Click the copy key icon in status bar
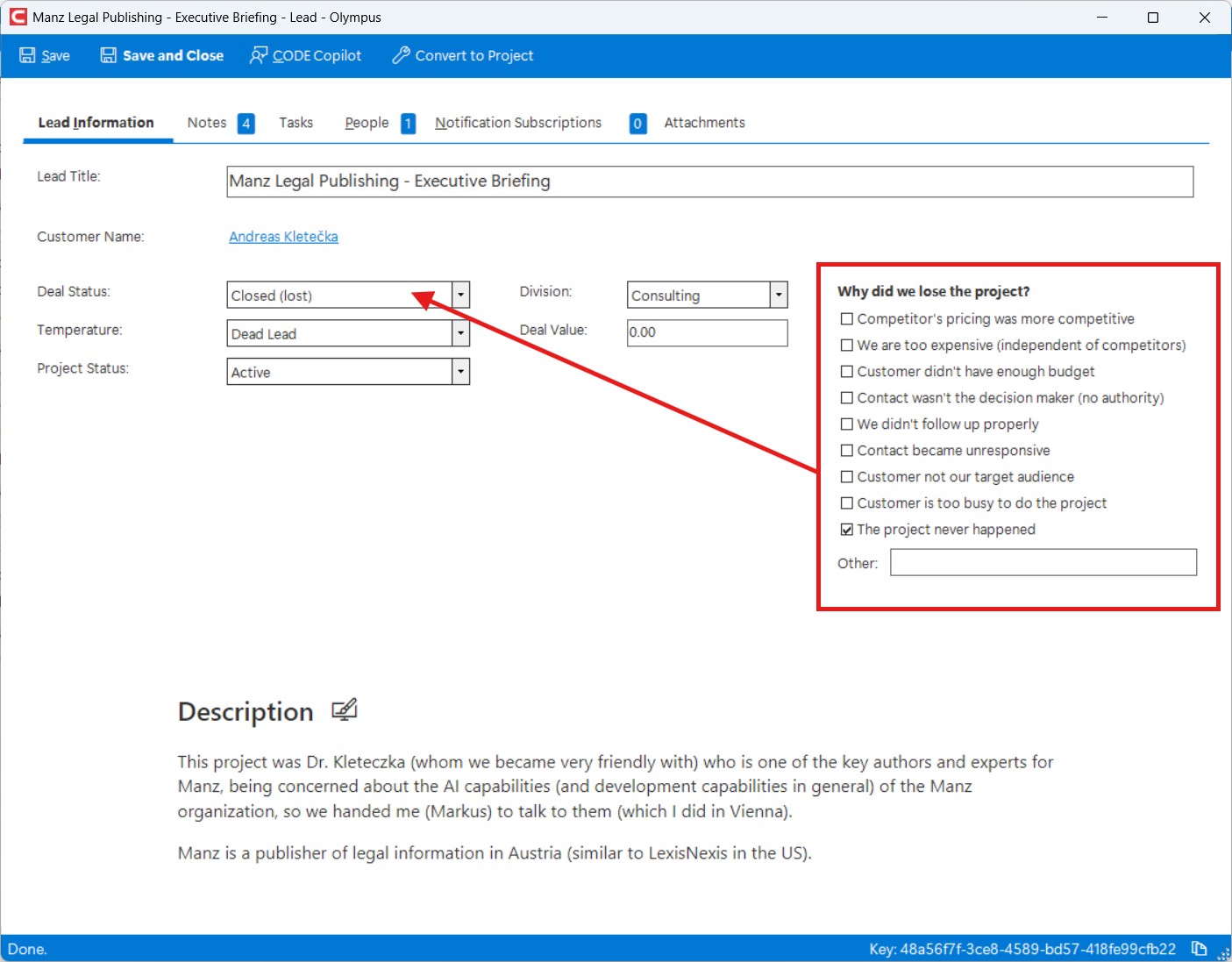This screenshot has width=1232, height=962. tap(1199, 948)
